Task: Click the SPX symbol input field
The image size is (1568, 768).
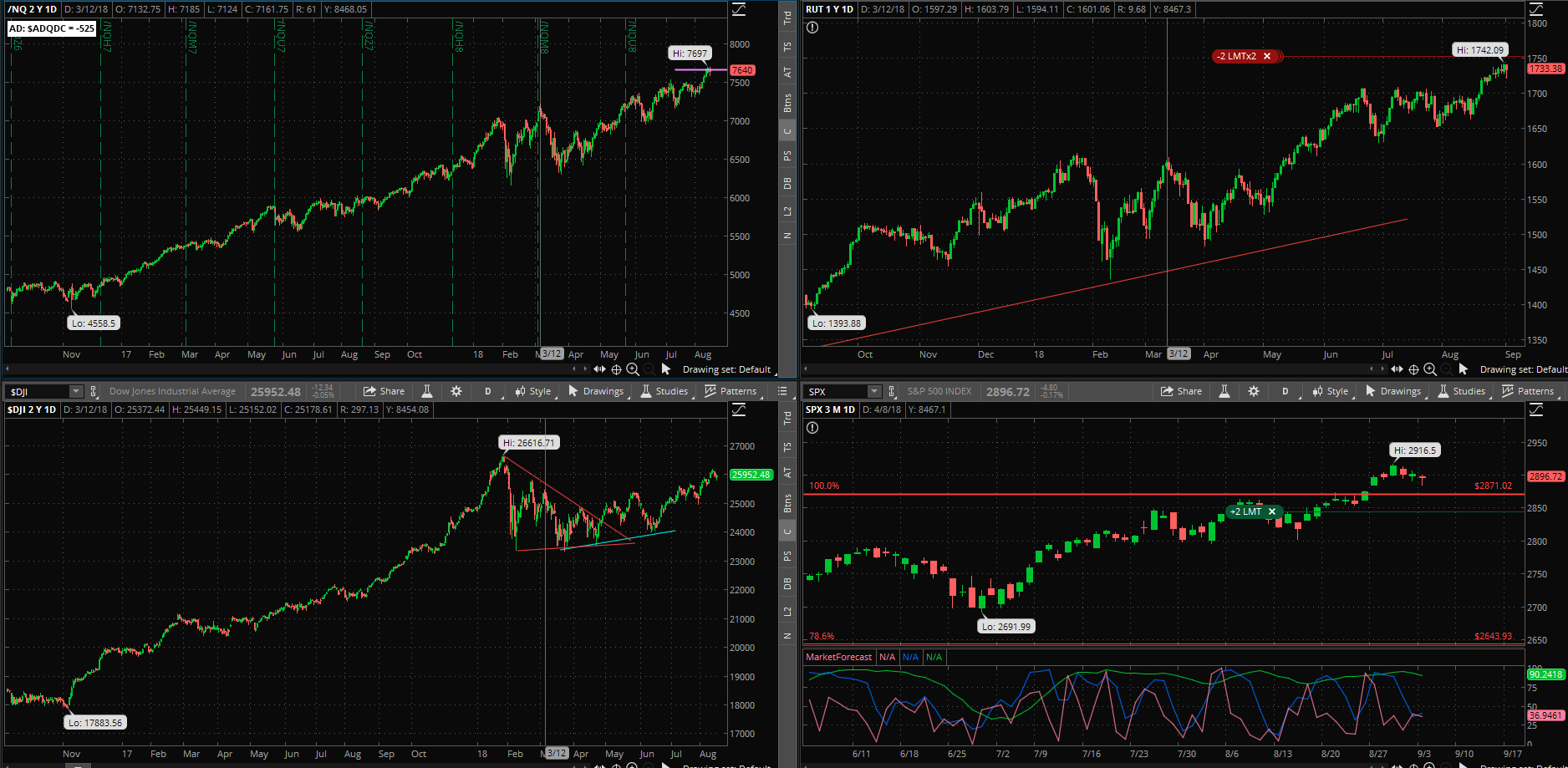Action: (837, 391)
